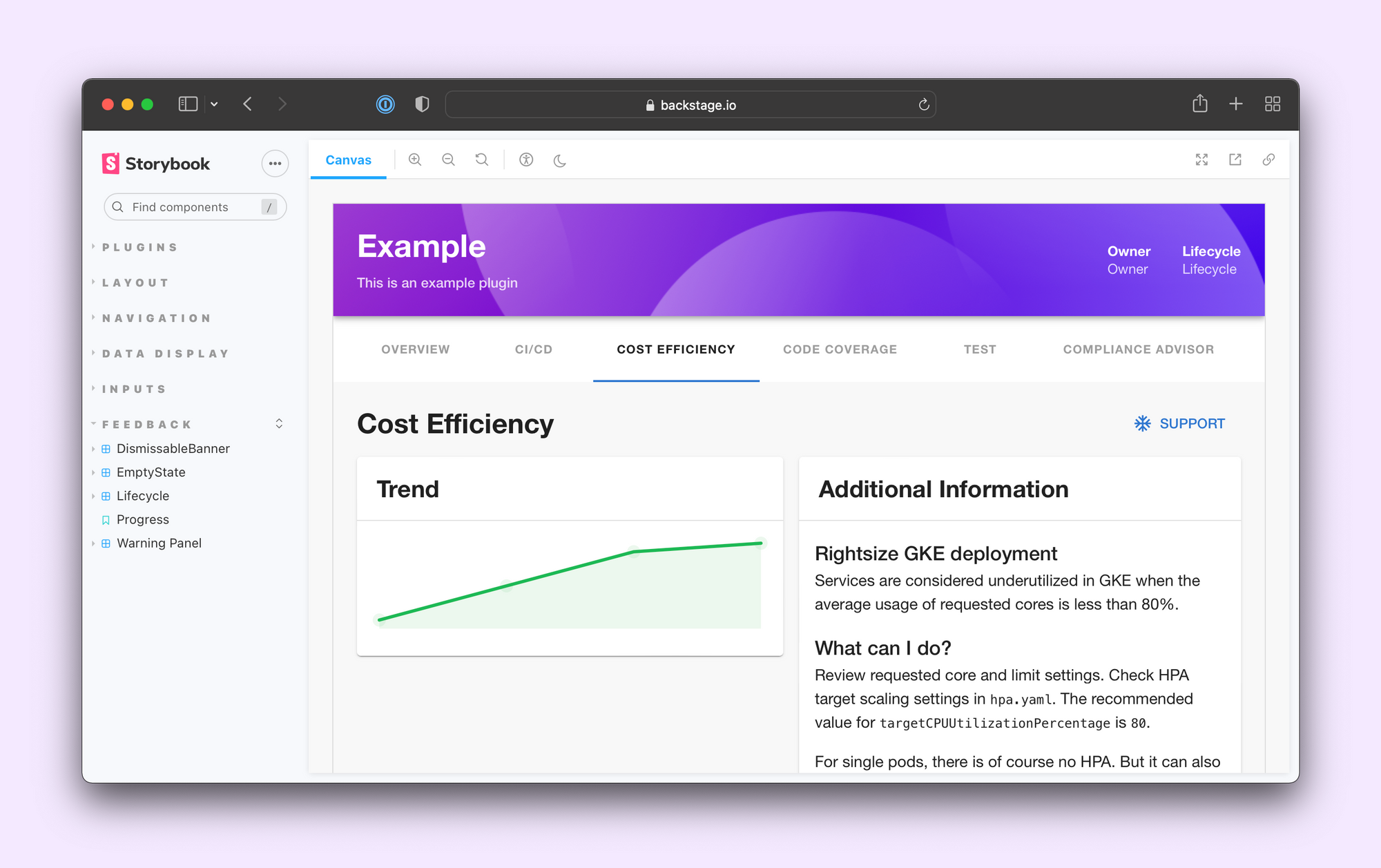Image resolution: width=1381 pixels, height=868 pixels.
Task: Reset zoom with the circular magnifier icon
Action: click(482, 160)
